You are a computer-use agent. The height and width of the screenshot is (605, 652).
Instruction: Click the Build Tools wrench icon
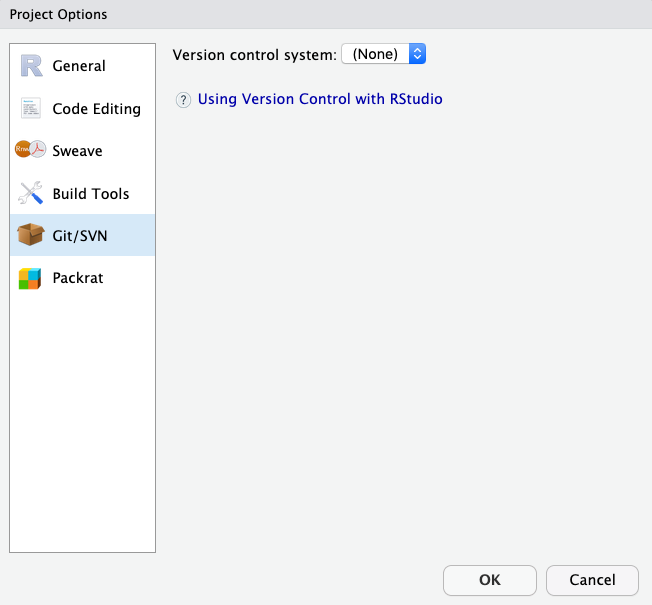30,193
